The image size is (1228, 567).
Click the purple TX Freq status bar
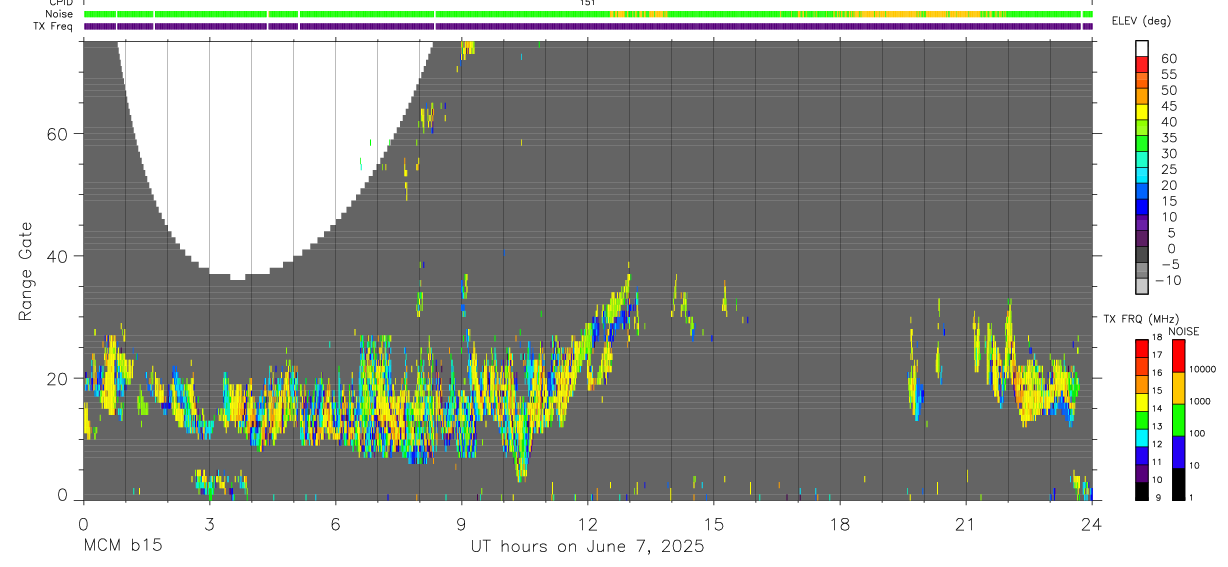588,26
